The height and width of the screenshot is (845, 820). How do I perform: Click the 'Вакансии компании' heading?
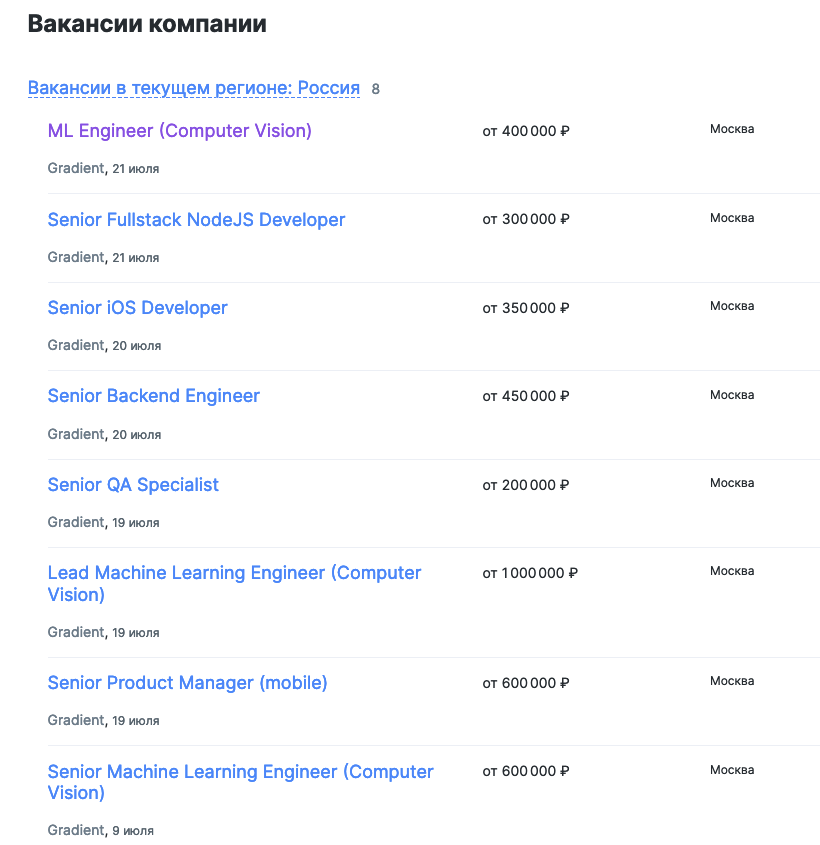click(x=147, y=24)
